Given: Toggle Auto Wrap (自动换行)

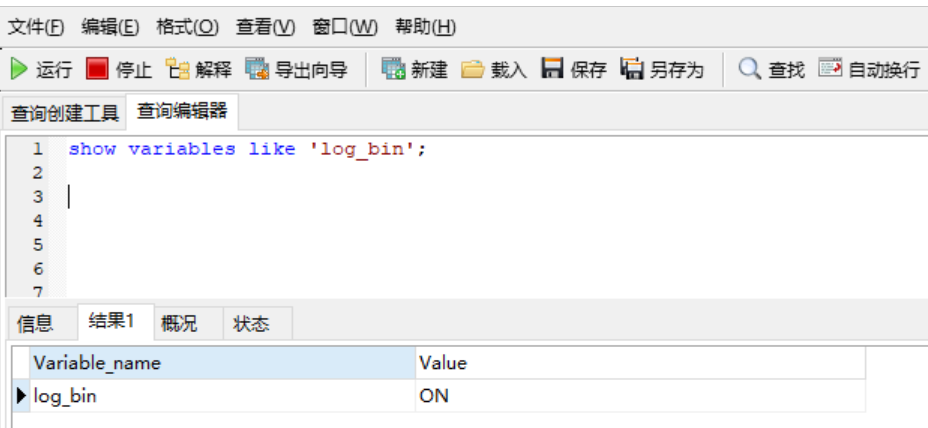Looking at the screenshot, I should [x=830, y=69].
